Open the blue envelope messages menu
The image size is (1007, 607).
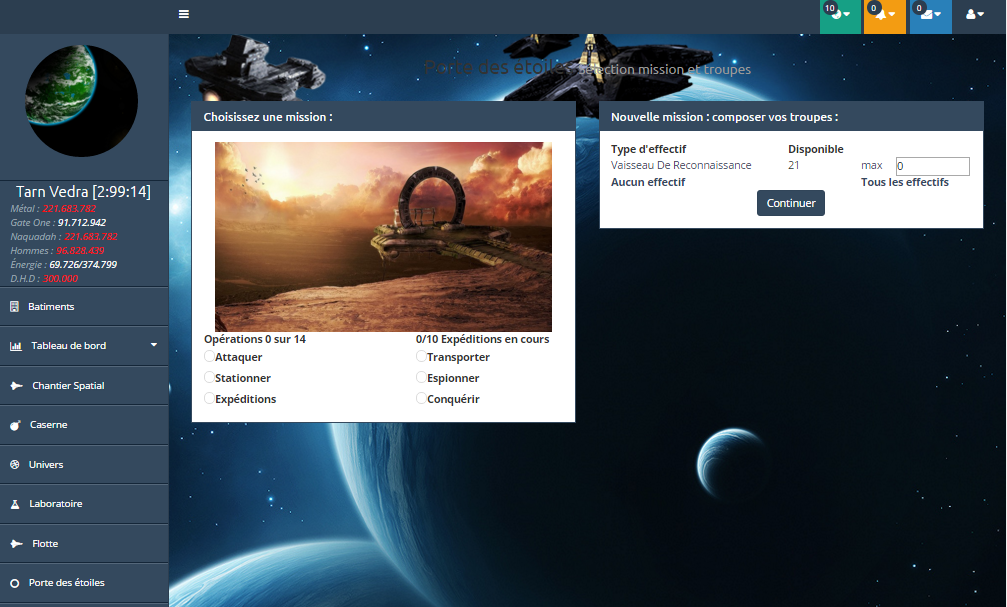click(x=931, y=17)
